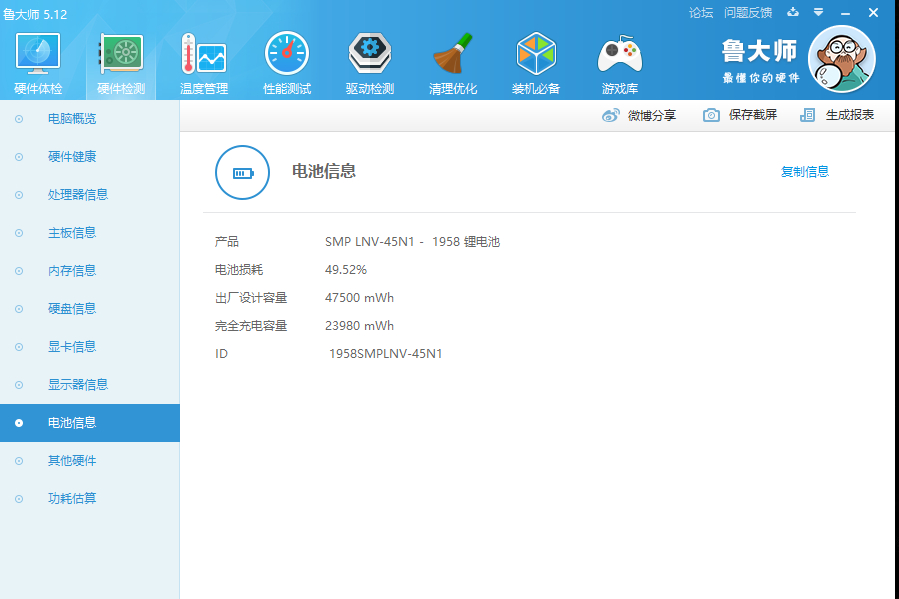Open 内存信息 in sidebar
899x599 pixels.
89,271
